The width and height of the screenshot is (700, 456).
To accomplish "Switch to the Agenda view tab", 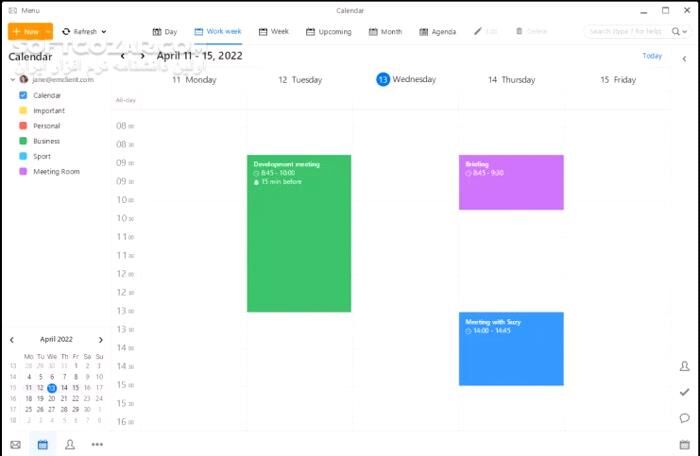I will [437, 32].
